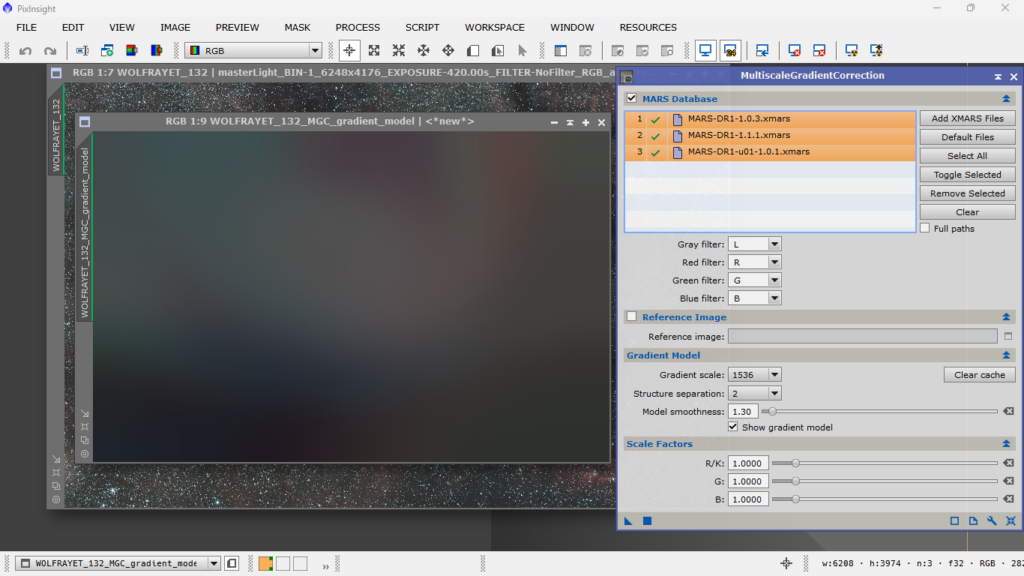Click the Model smoothness value field
The image size is (1024, 576).
(x=743, y=411)
